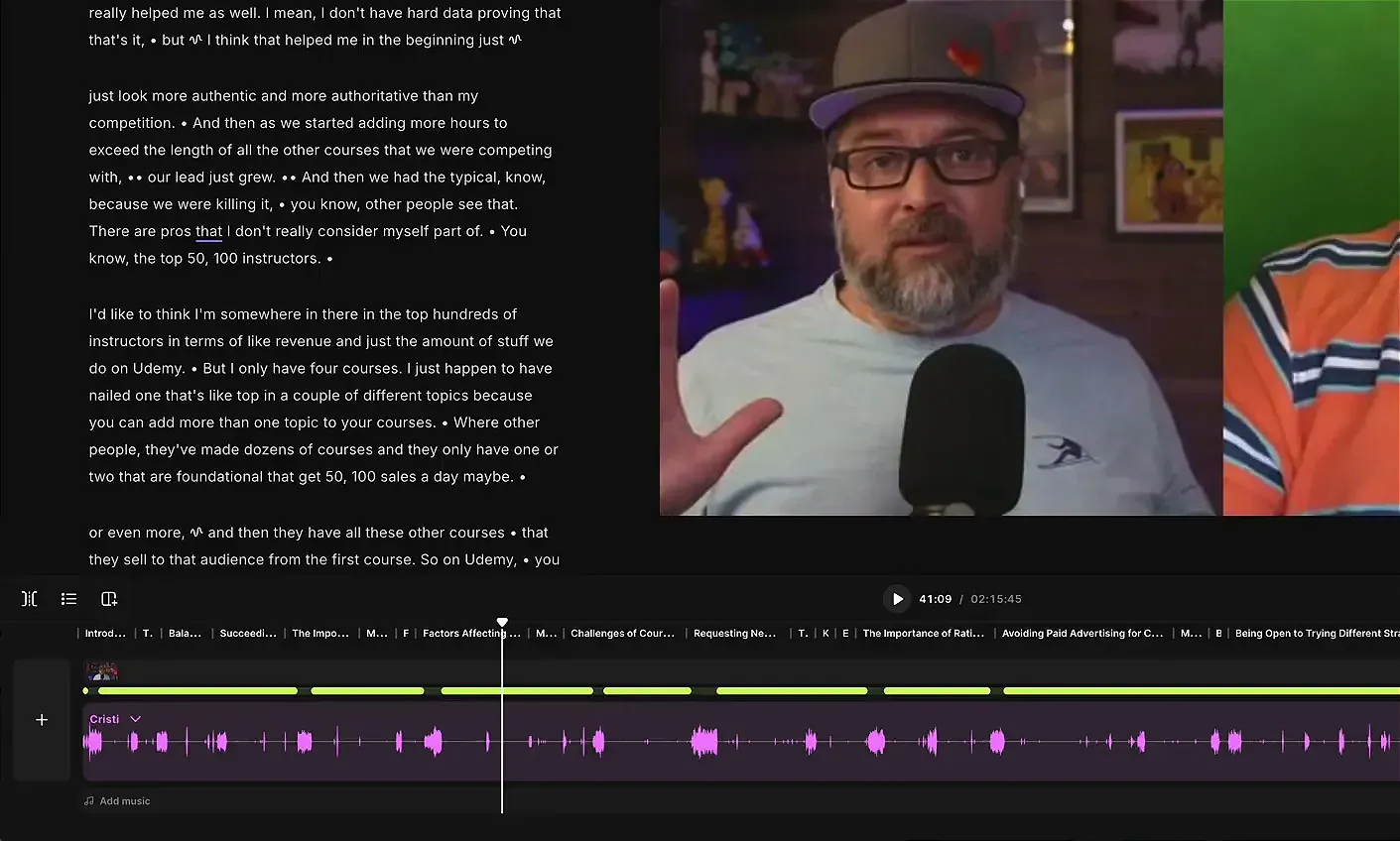The height and width of the screenshot is (841, 1400).
Task: Jump to the E chapter marker
Action: [846, 633]
